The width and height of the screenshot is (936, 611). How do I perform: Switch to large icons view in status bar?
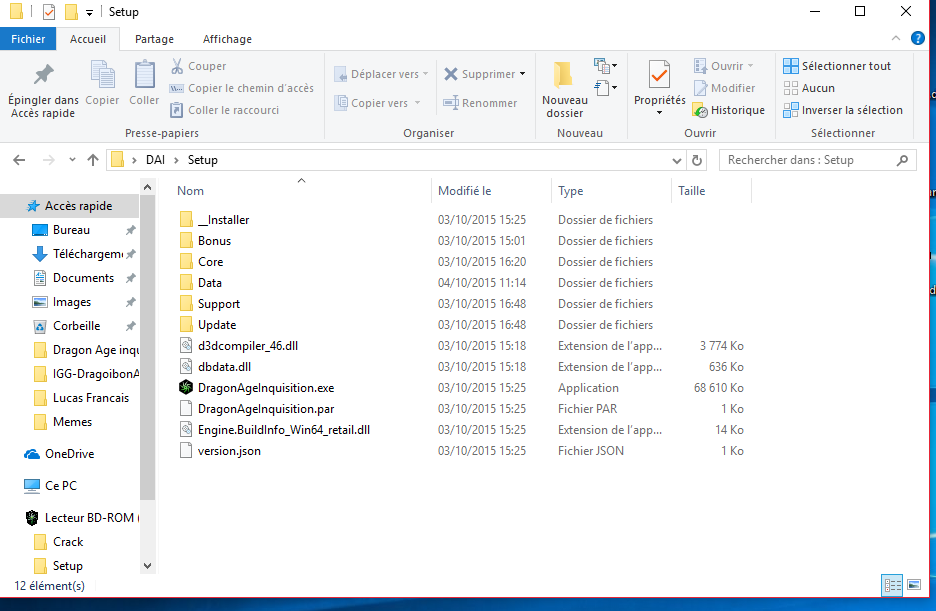click(912, 585)
